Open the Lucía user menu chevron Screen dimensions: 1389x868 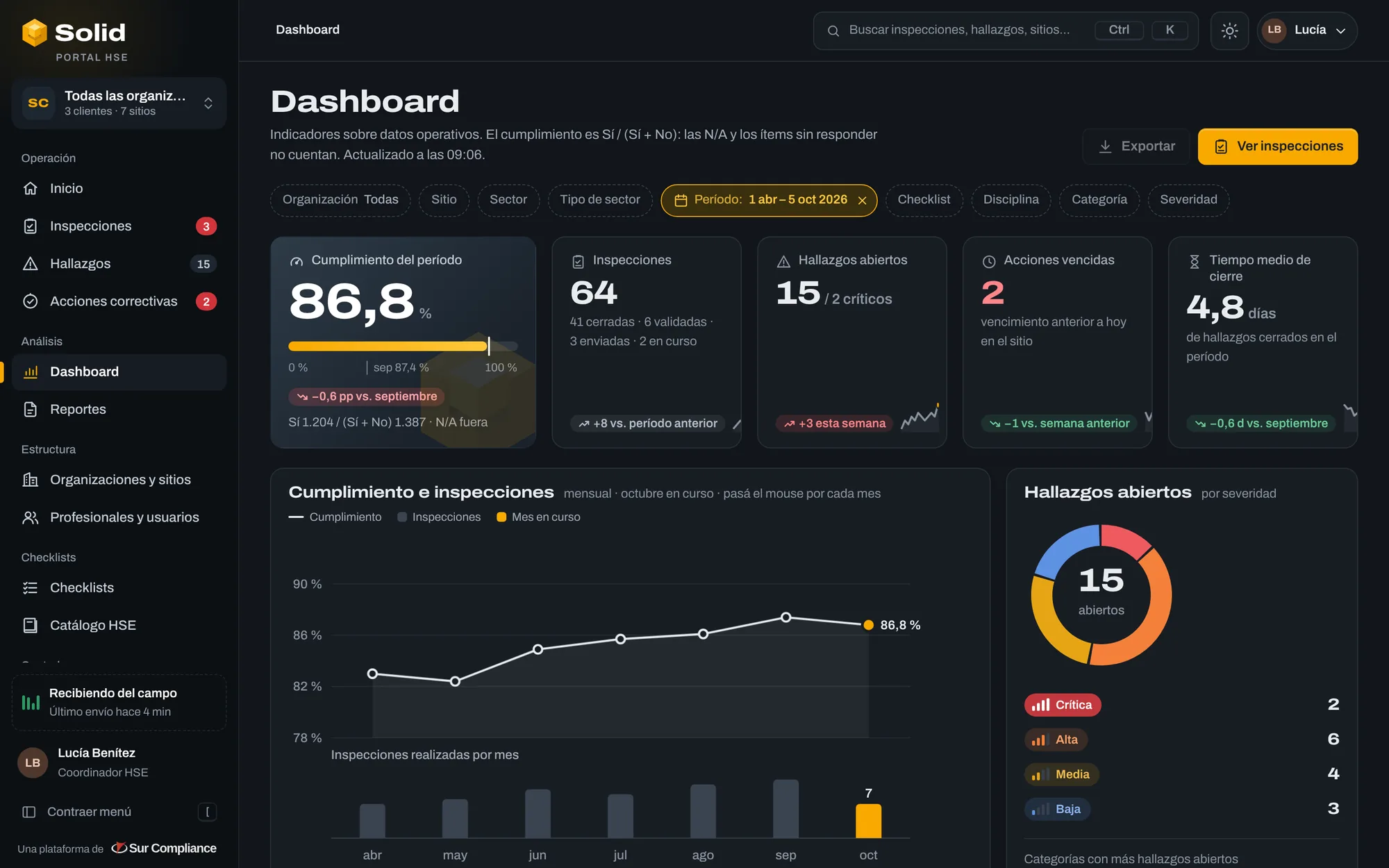coord(1341,31)
